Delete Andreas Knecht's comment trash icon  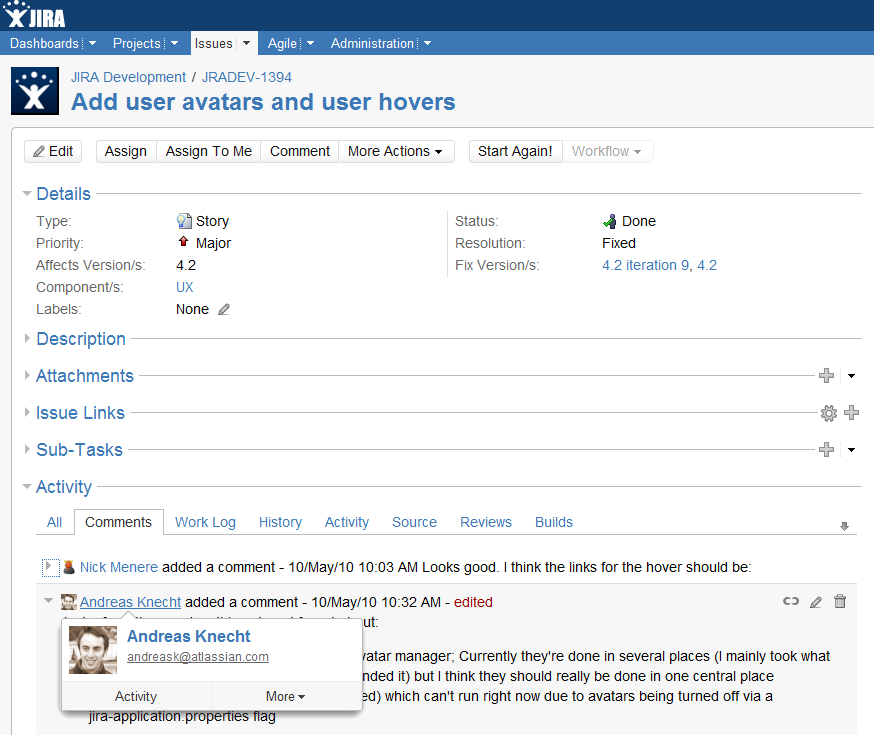(840, 601)
